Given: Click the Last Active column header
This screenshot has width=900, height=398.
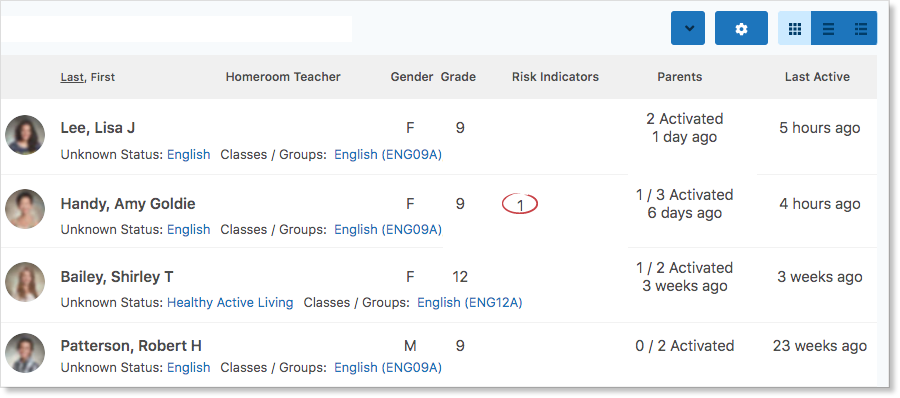Looking at the screenshot, I should (x=817, y=77).
